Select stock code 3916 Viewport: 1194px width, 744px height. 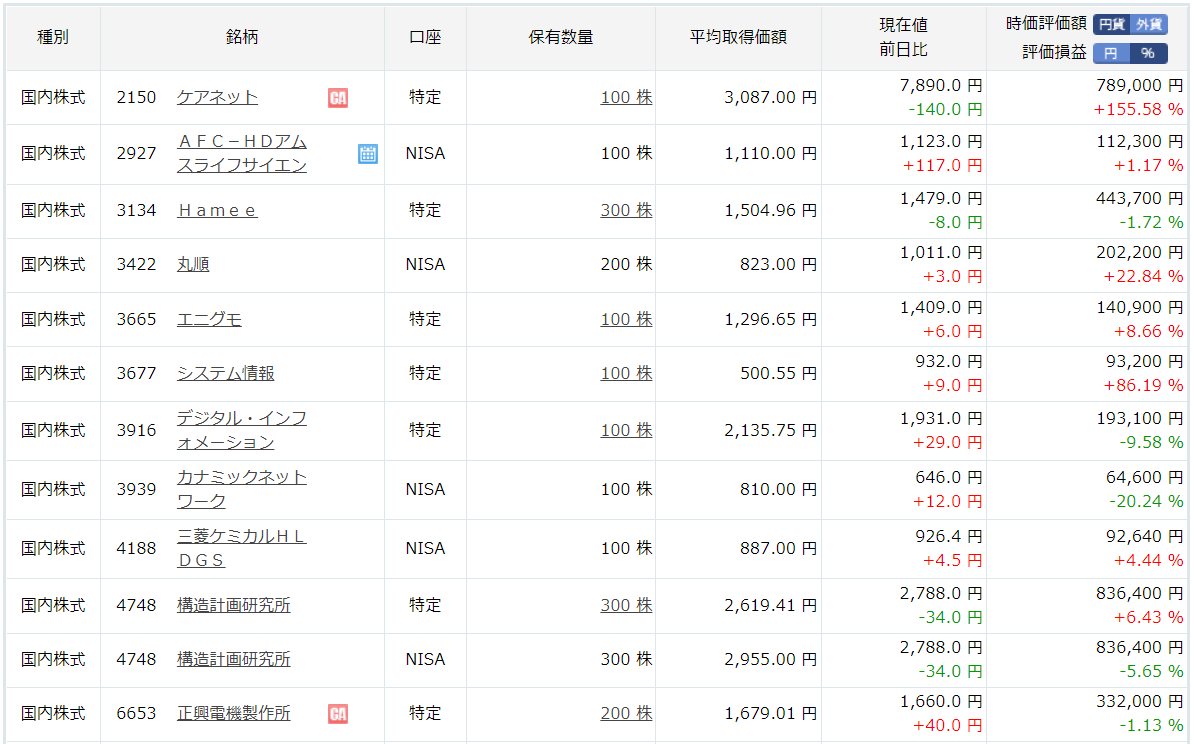click(136, 430)
